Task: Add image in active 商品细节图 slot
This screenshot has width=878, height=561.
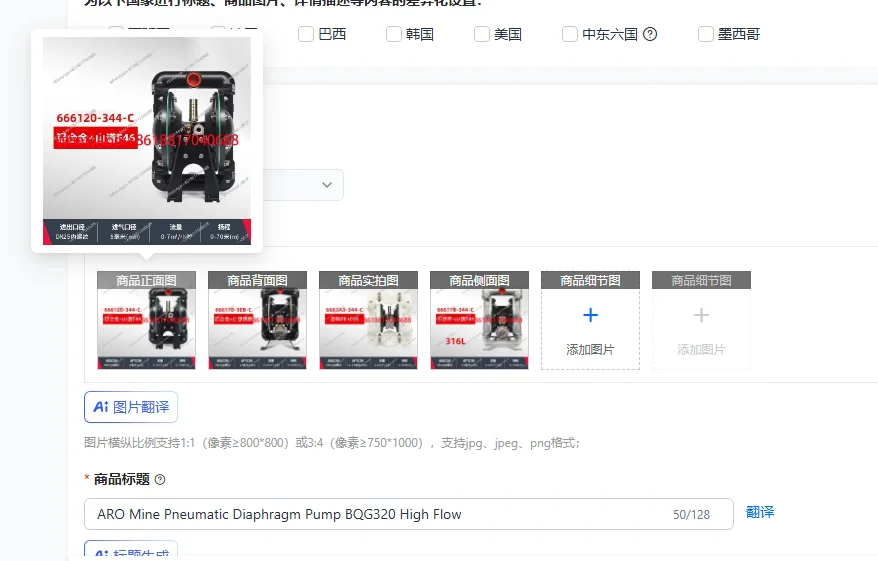Action: 590,320
